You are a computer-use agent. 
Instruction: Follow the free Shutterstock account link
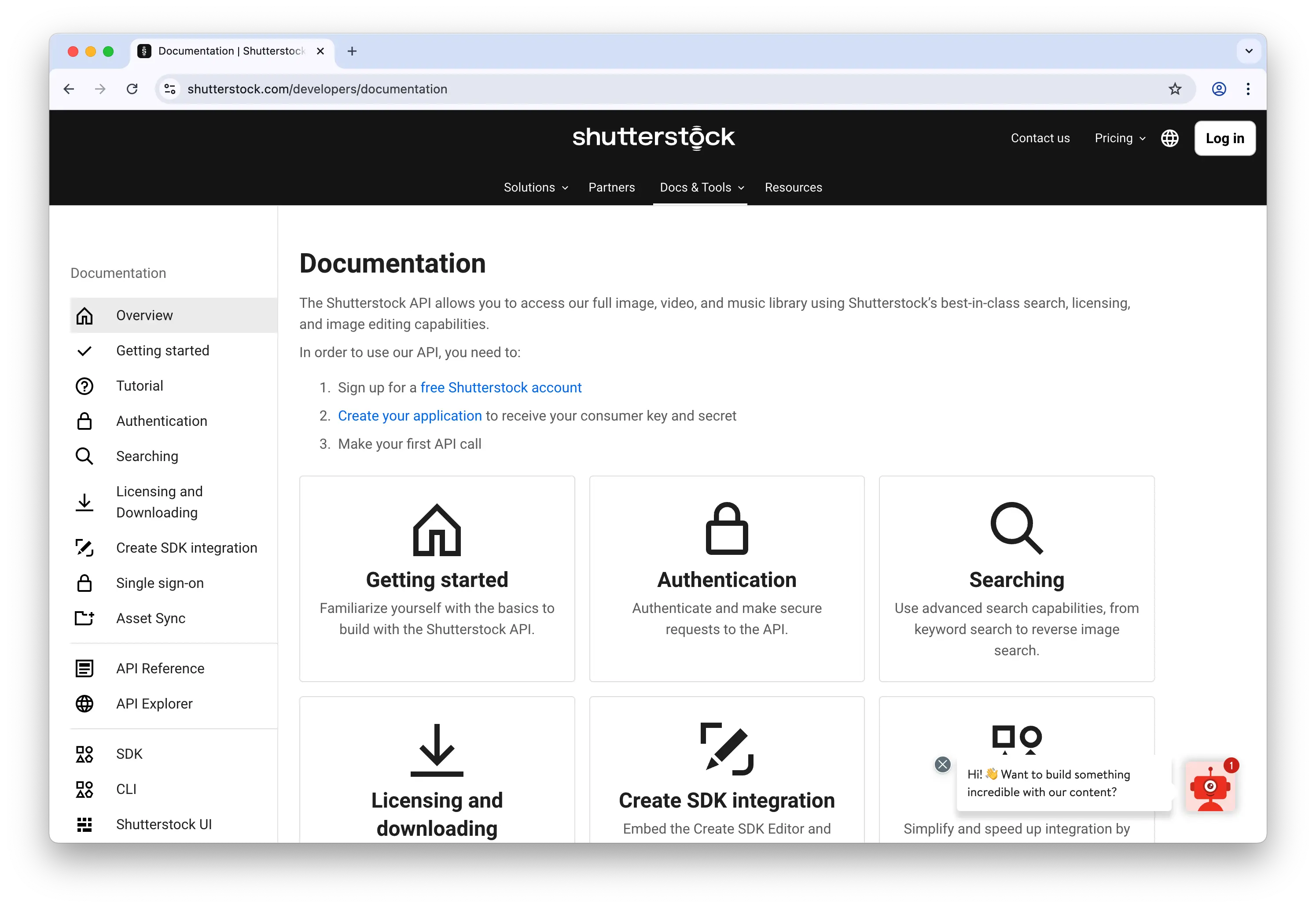[x=500, y=388]
